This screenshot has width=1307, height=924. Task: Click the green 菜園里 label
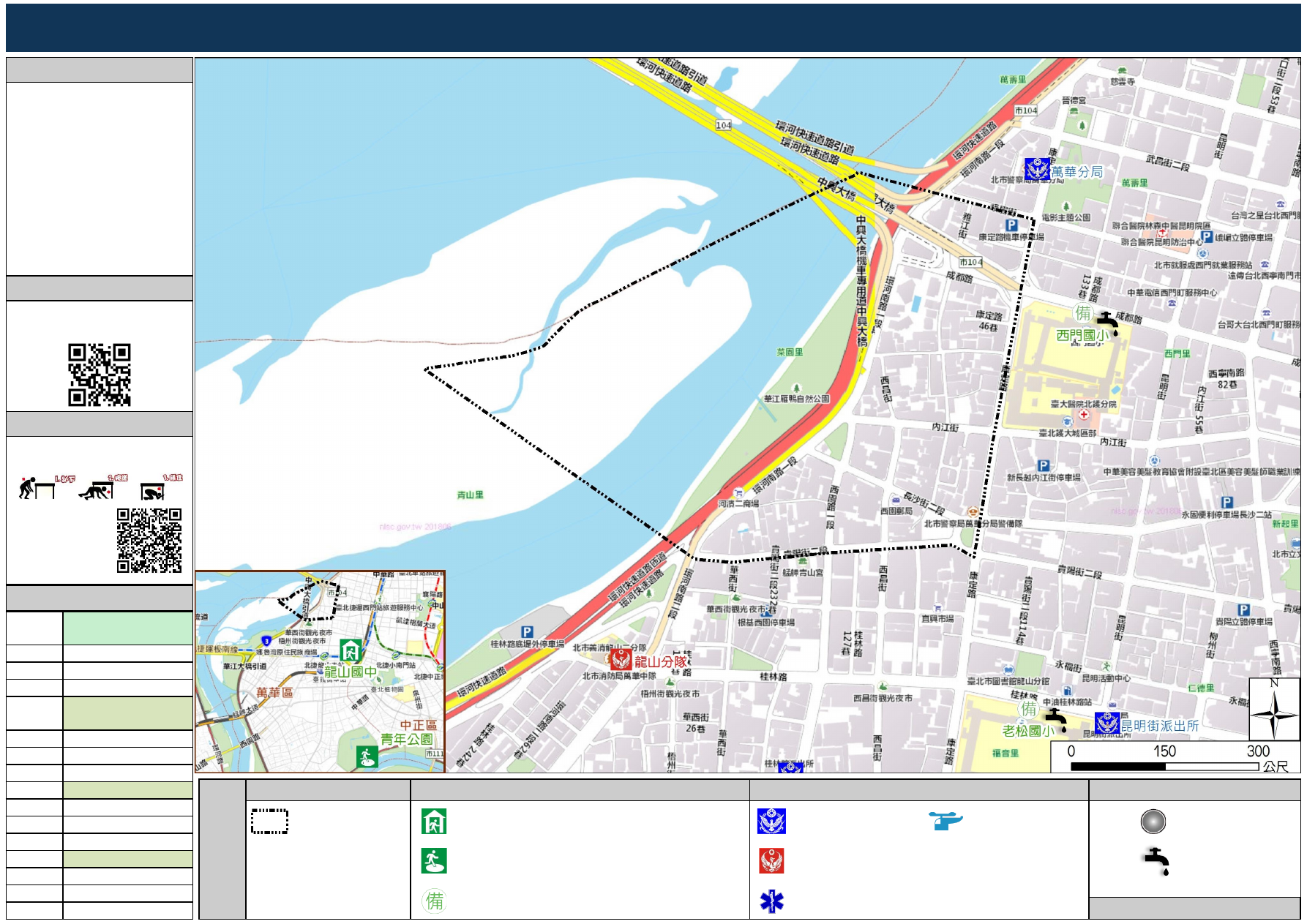coord(790,352)
